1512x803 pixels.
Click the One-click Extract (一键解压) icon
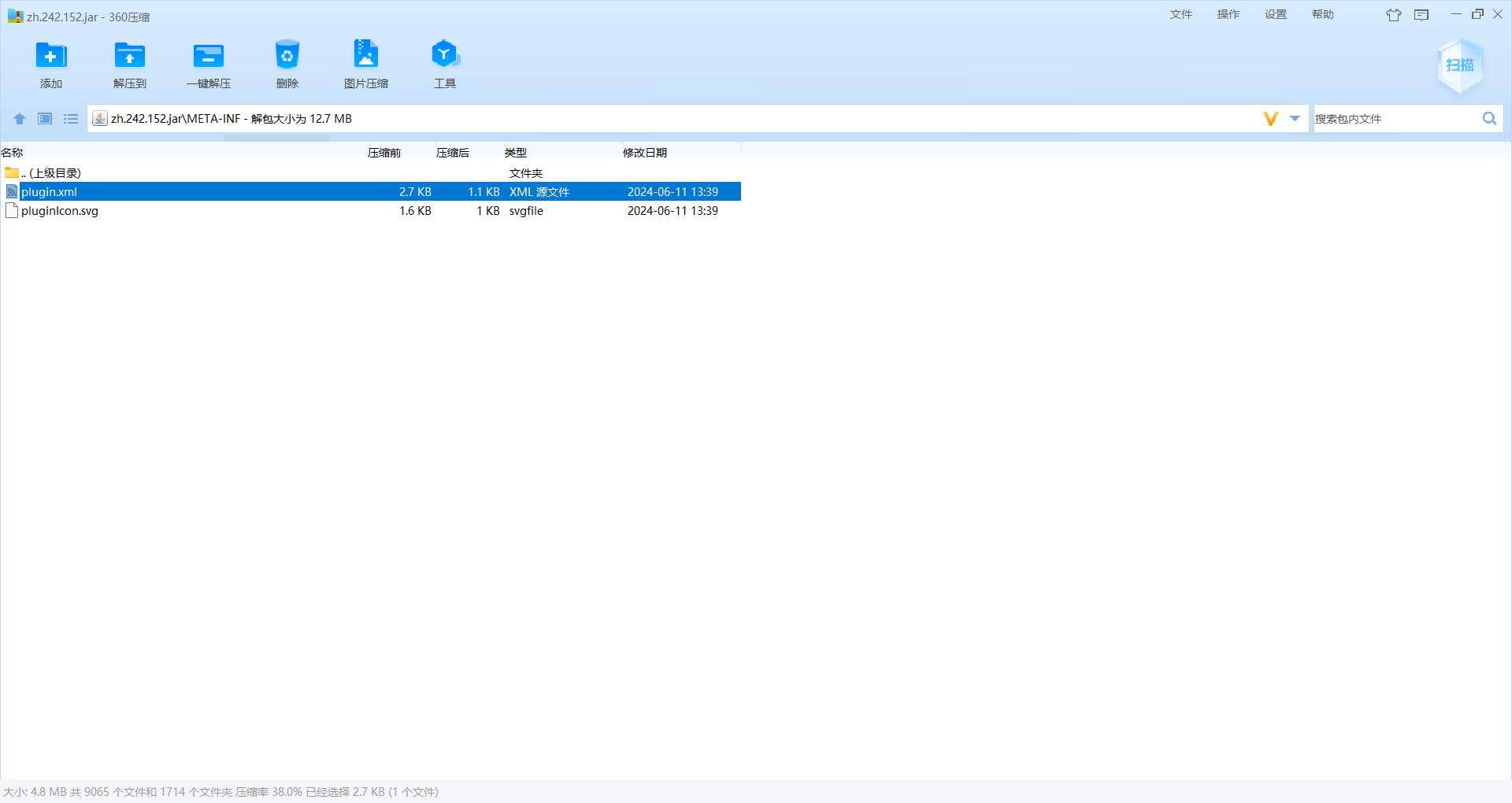tap(209, 57)
